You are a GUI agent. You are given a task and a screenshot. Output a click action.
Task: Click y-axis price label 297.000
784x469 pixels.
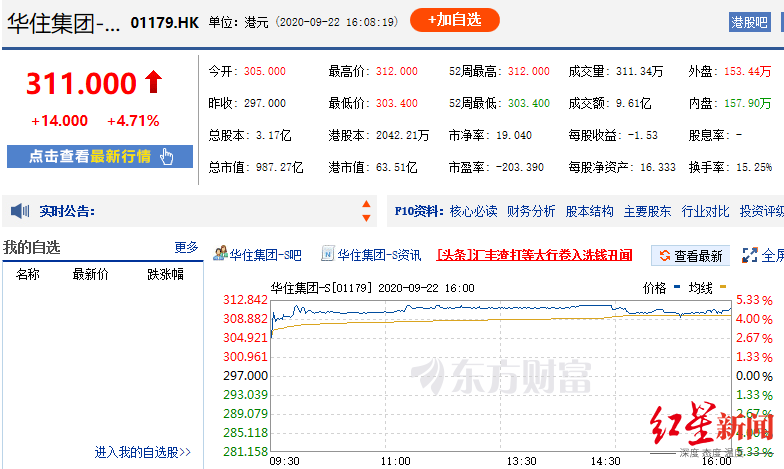pyautogui.click(x=246, y=376)
